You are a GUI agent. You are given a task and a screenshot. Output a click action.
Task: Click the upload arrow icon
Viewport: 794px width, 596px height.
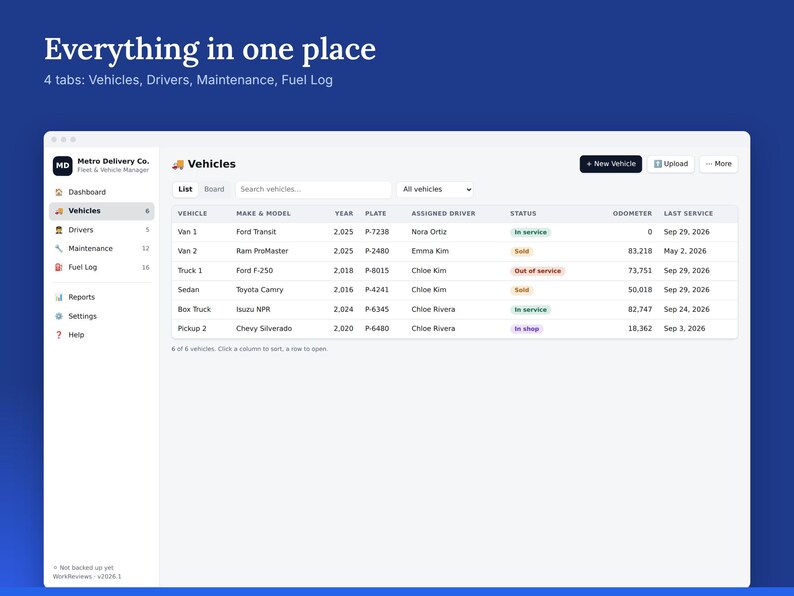pyautogui.click(x=658, y=164)
